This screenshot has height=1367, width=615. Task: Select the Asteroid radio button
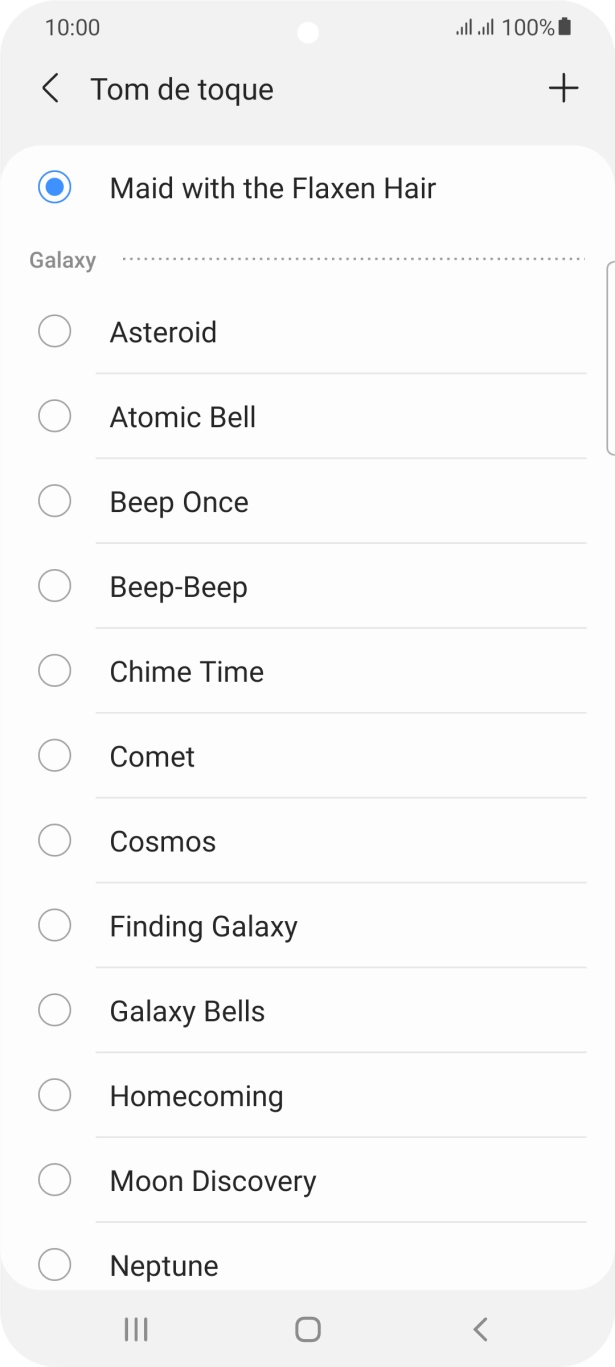(54, 331)
